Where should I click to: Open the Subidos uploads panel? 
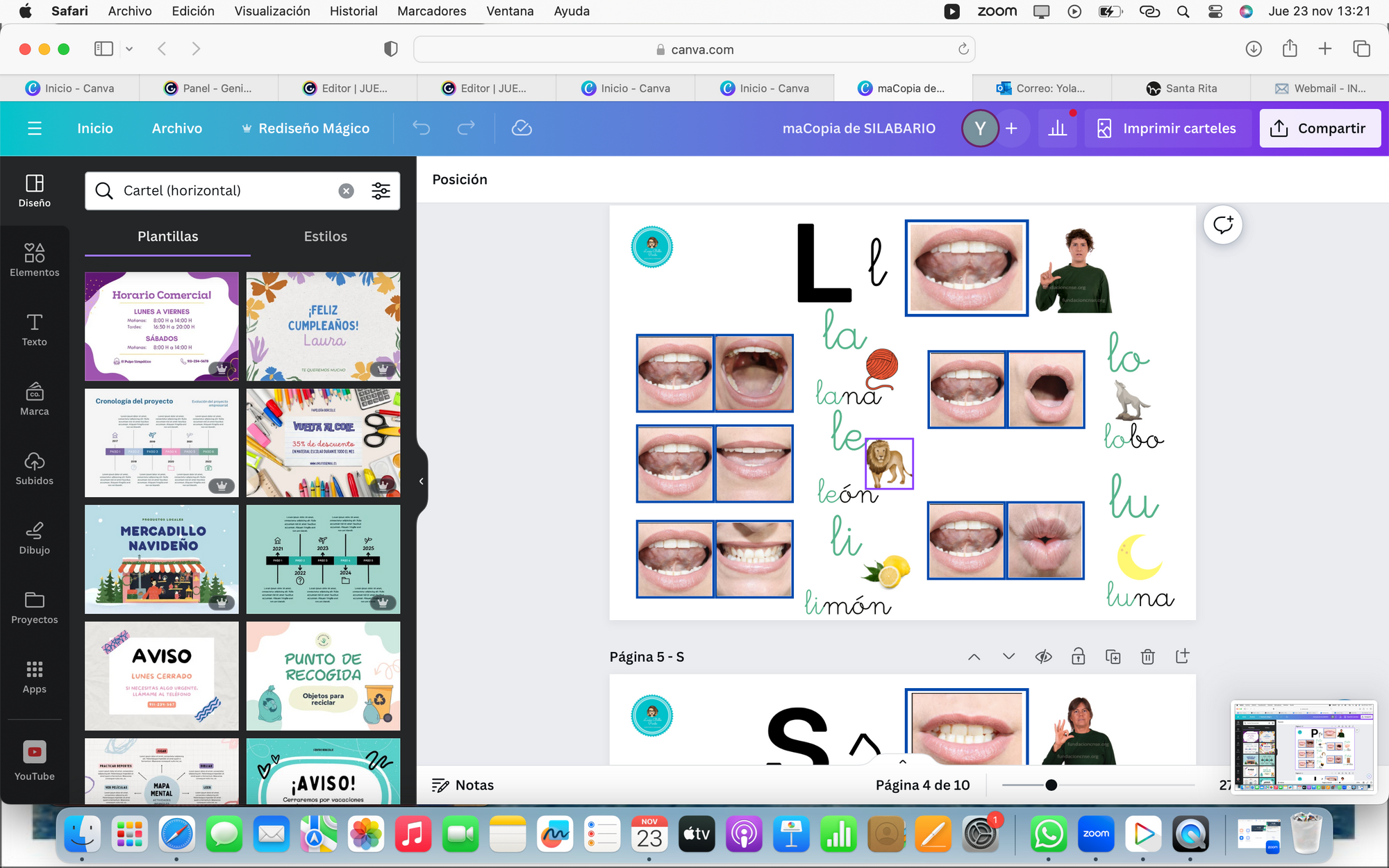pyautogui.click(x=34, y=468)
